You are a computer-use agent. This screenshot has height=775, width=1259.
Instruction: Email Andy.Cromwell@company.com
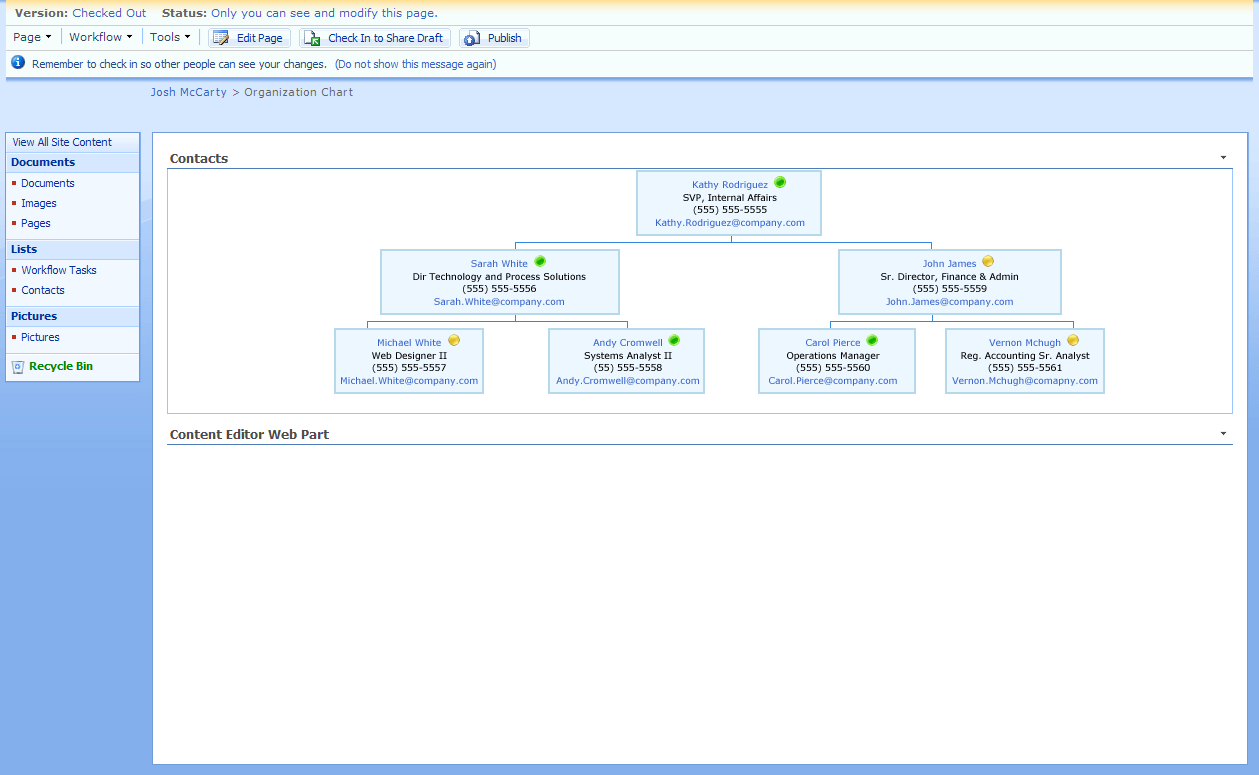[628, 381]
